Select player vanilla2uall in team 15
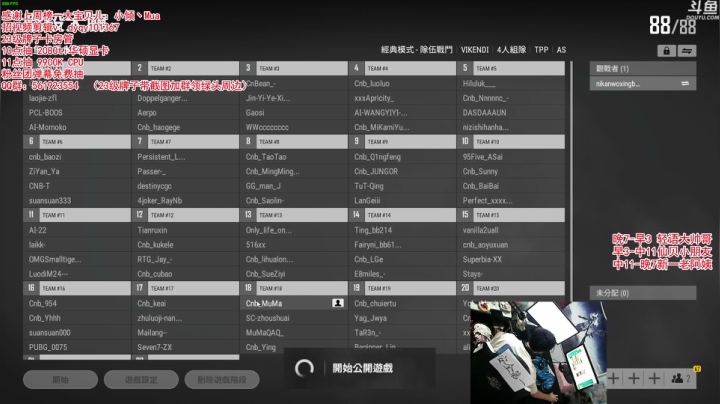This screenshot has height=404, width=720. point(511,230)
